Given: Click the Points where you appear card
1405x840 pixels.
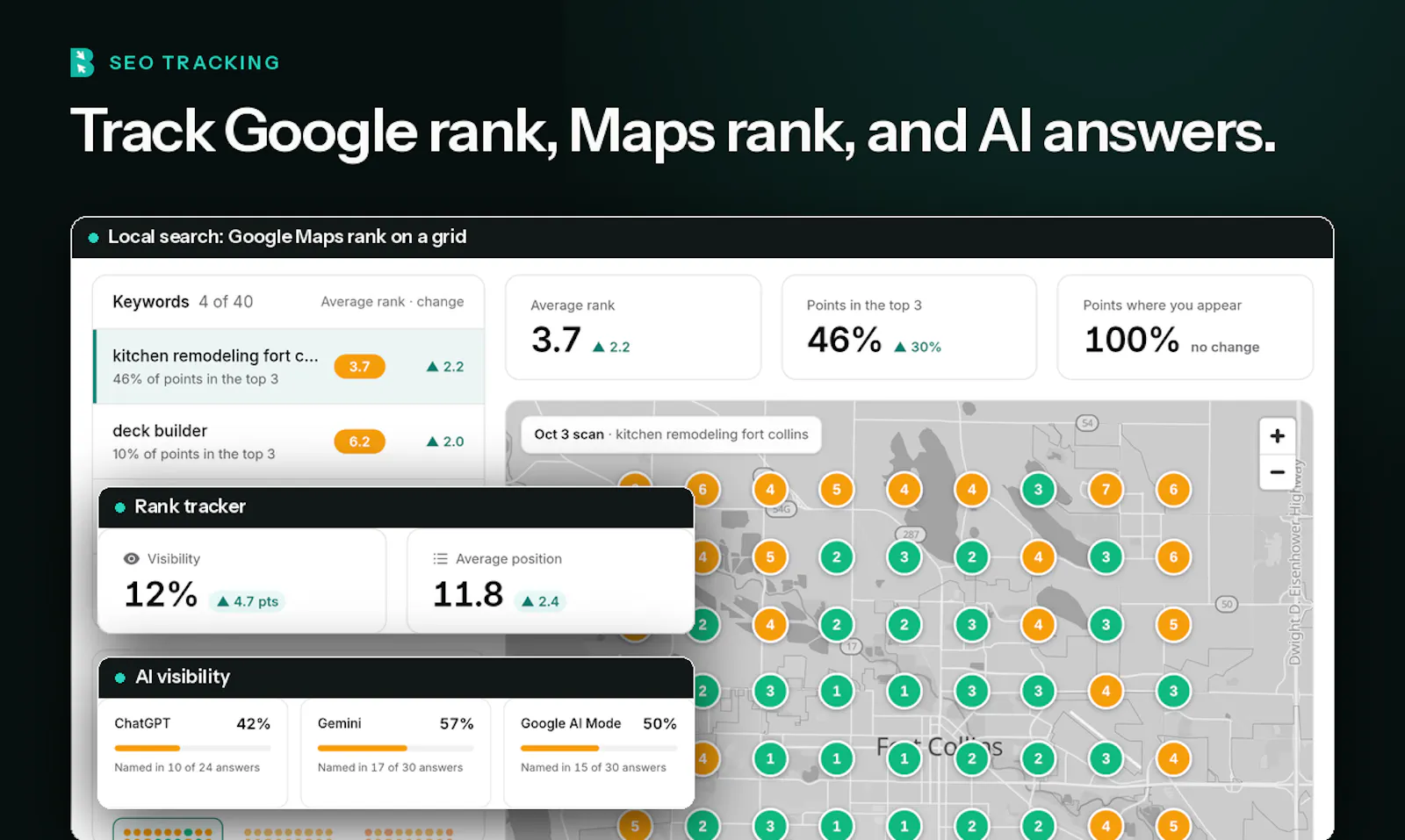Looking at the screenshot, I should coord(1185,327).
